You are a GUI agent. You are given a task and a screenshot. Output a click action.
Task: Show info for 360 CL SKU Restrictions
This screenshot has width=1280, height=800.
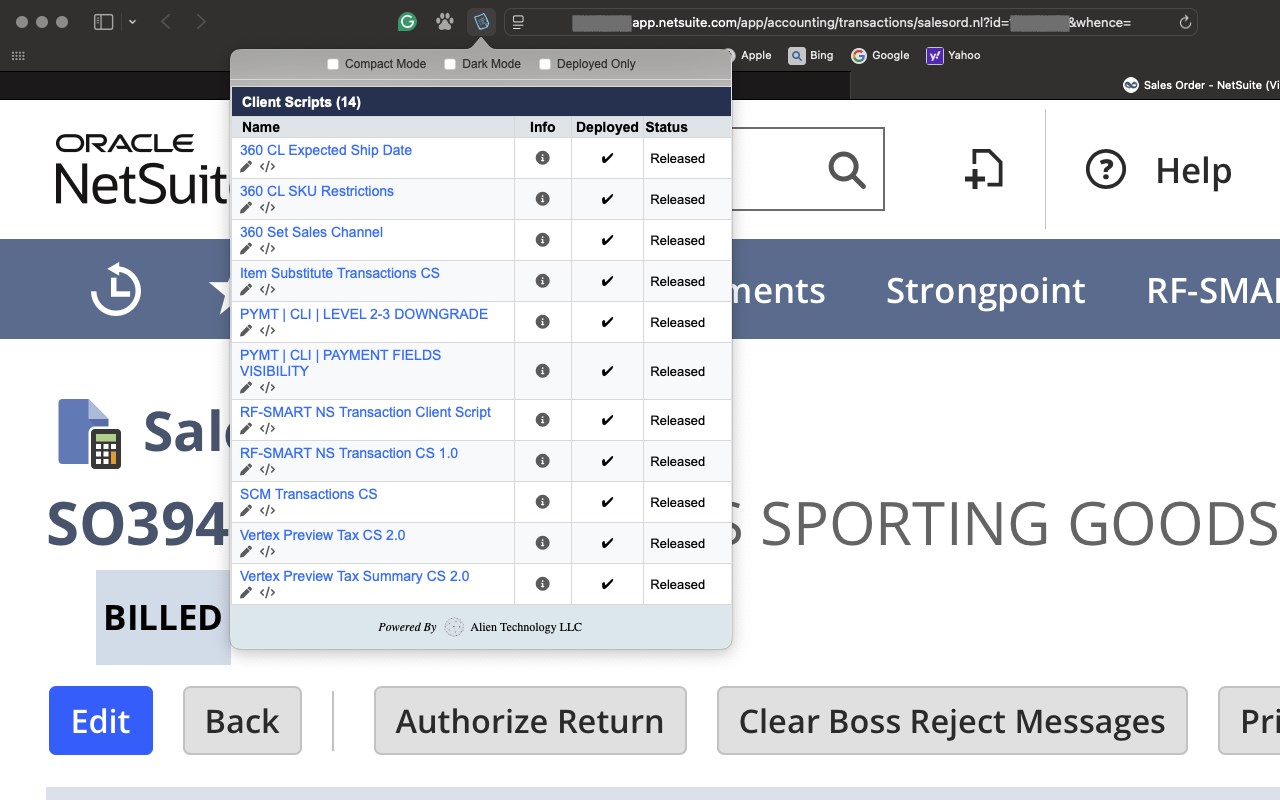(543, 199)
